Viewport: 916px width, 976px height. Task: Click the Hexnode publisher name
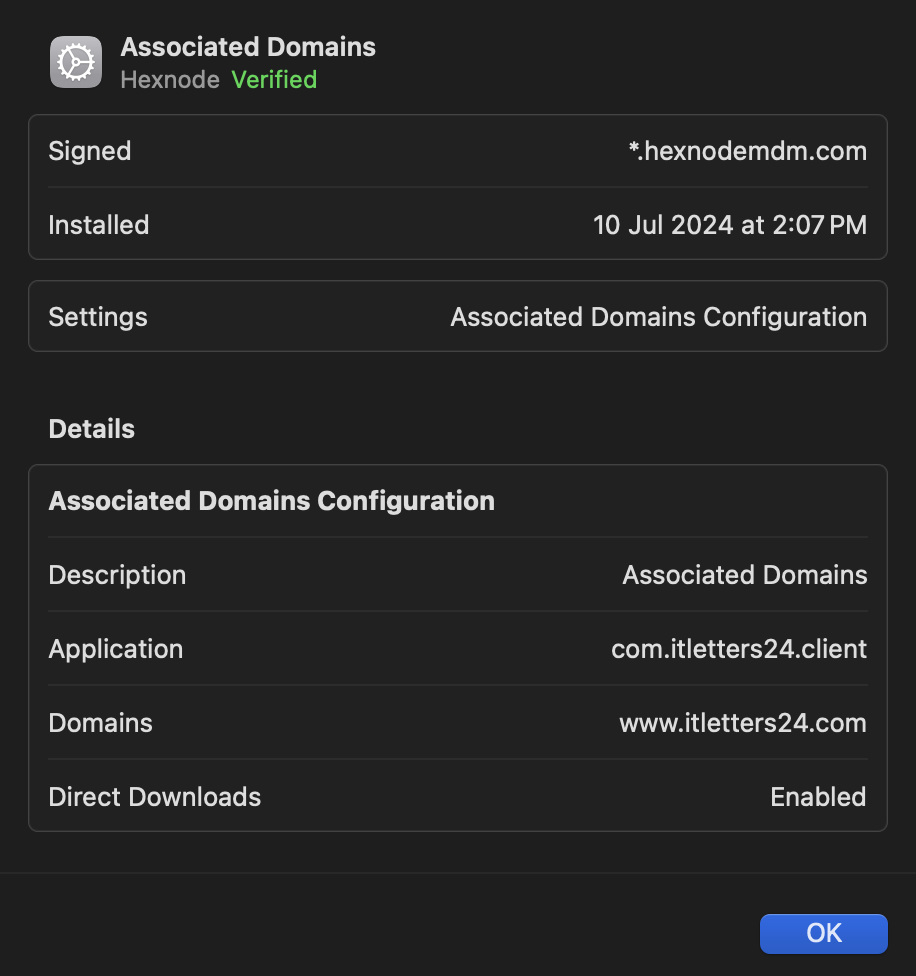(x=170, y=80)
